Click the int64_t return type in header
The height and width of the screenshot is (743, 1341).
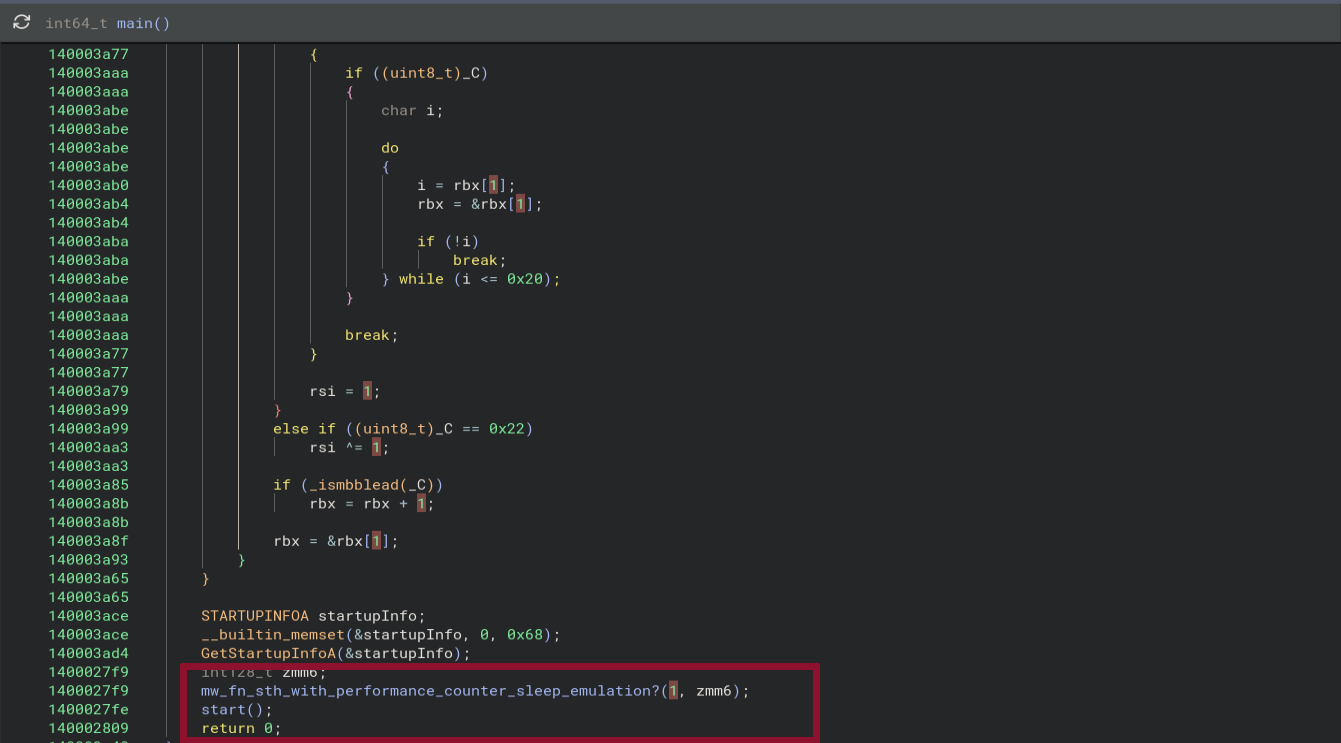(76, 23)
